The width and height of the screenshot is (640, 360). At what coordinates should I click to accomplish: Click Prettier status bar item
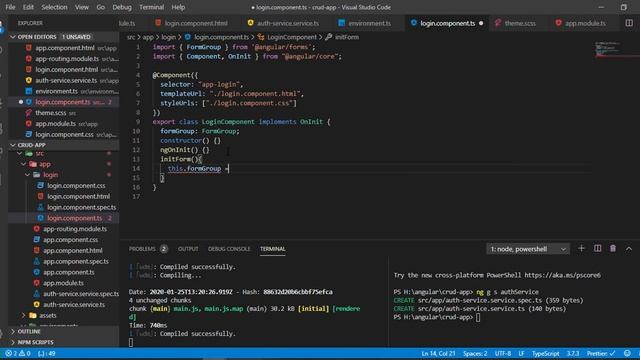pos(600,353)
